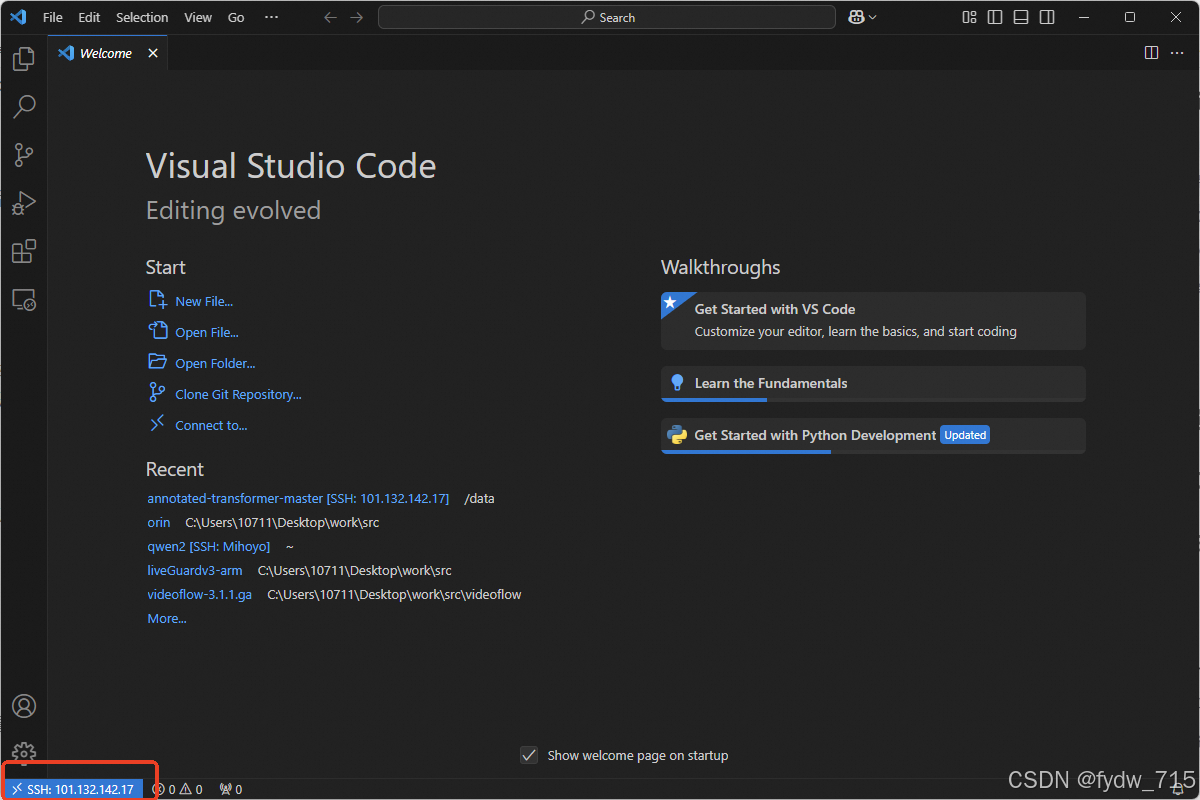Click the Connect to... link

[211, 425]
